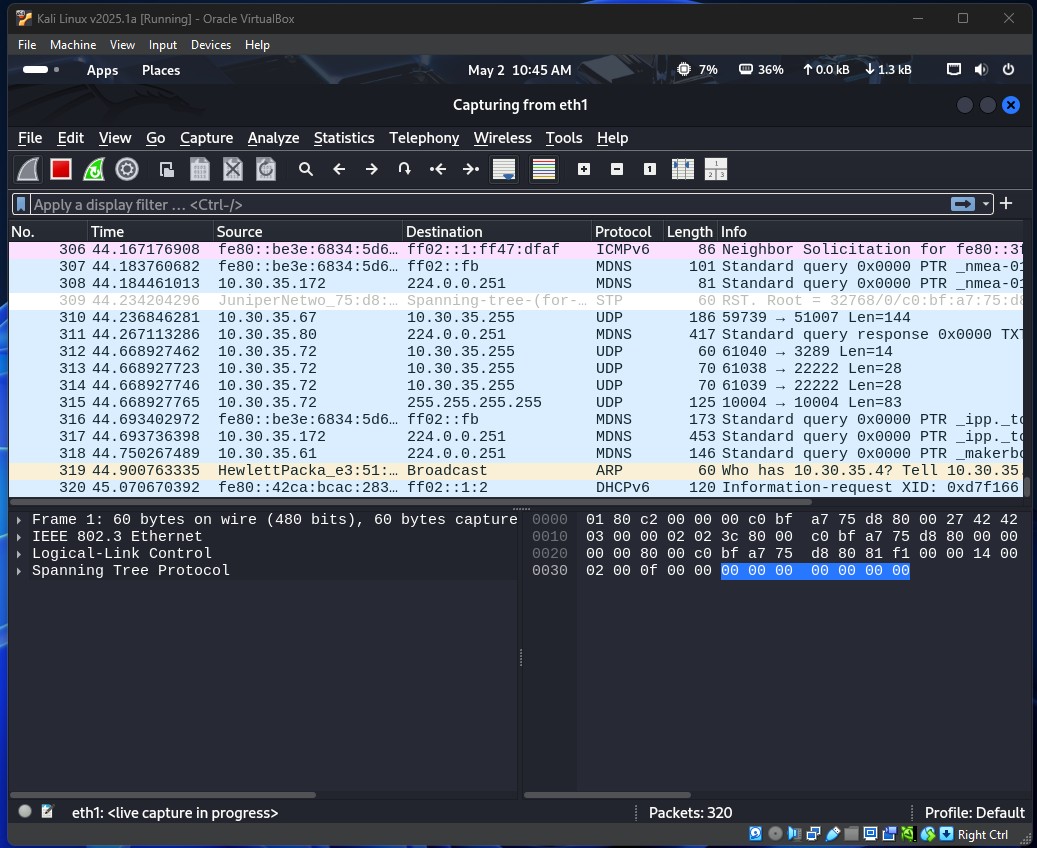Go forward in packet history
1037x848 pixels.
click(372, 170)
